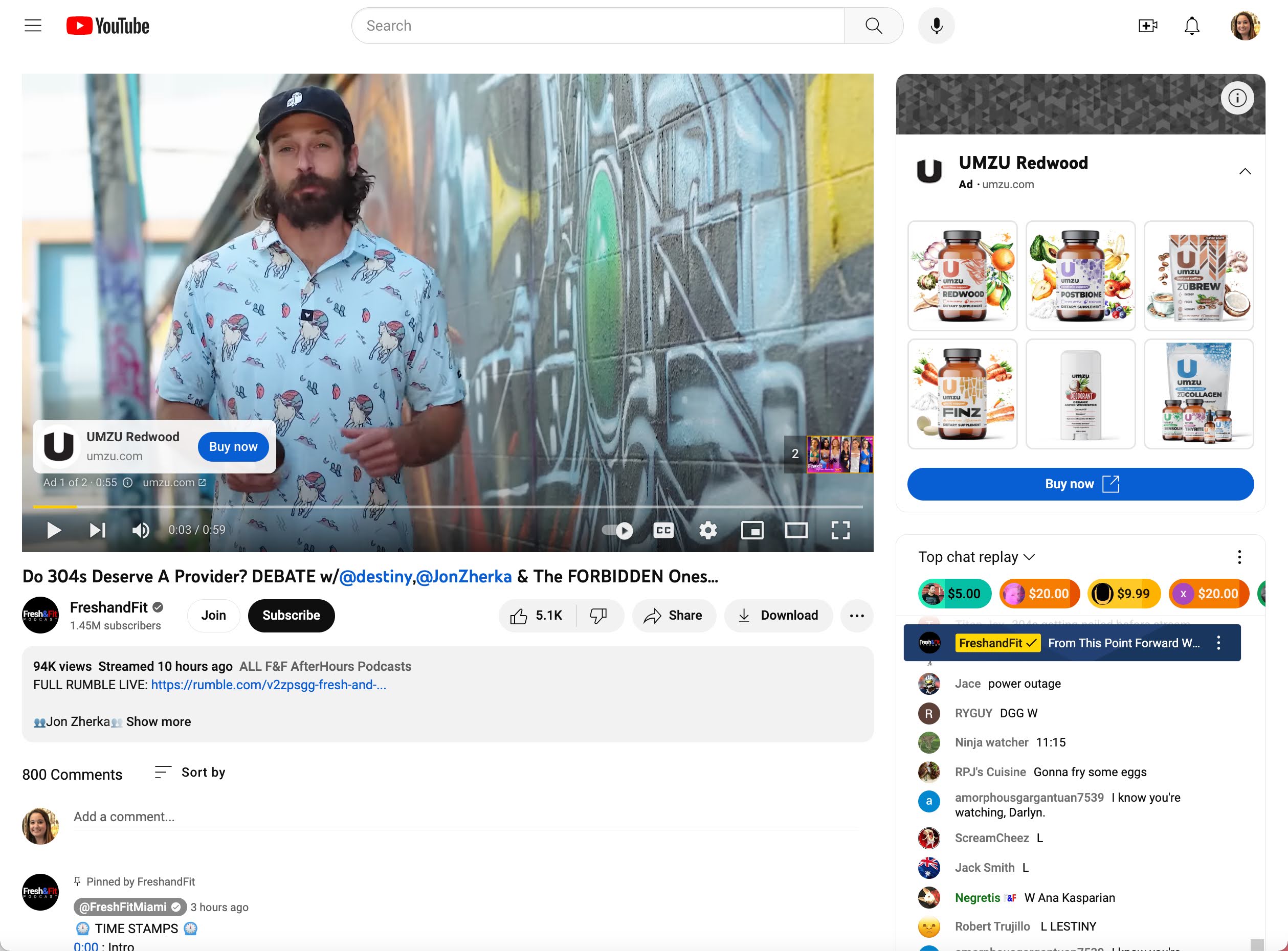Start a voice search with the microphone icon
The width and height of the screenshot is (1288, 951).
(936, 26)
